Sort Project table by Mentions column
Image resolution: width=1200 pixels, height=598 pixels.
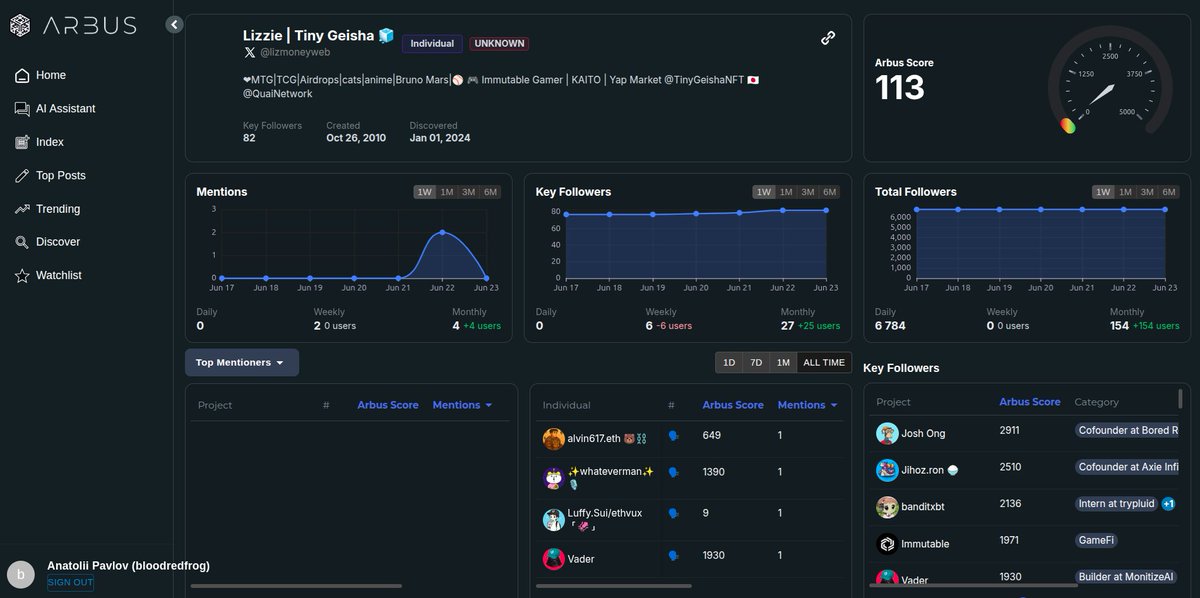(x=462, y=405)
